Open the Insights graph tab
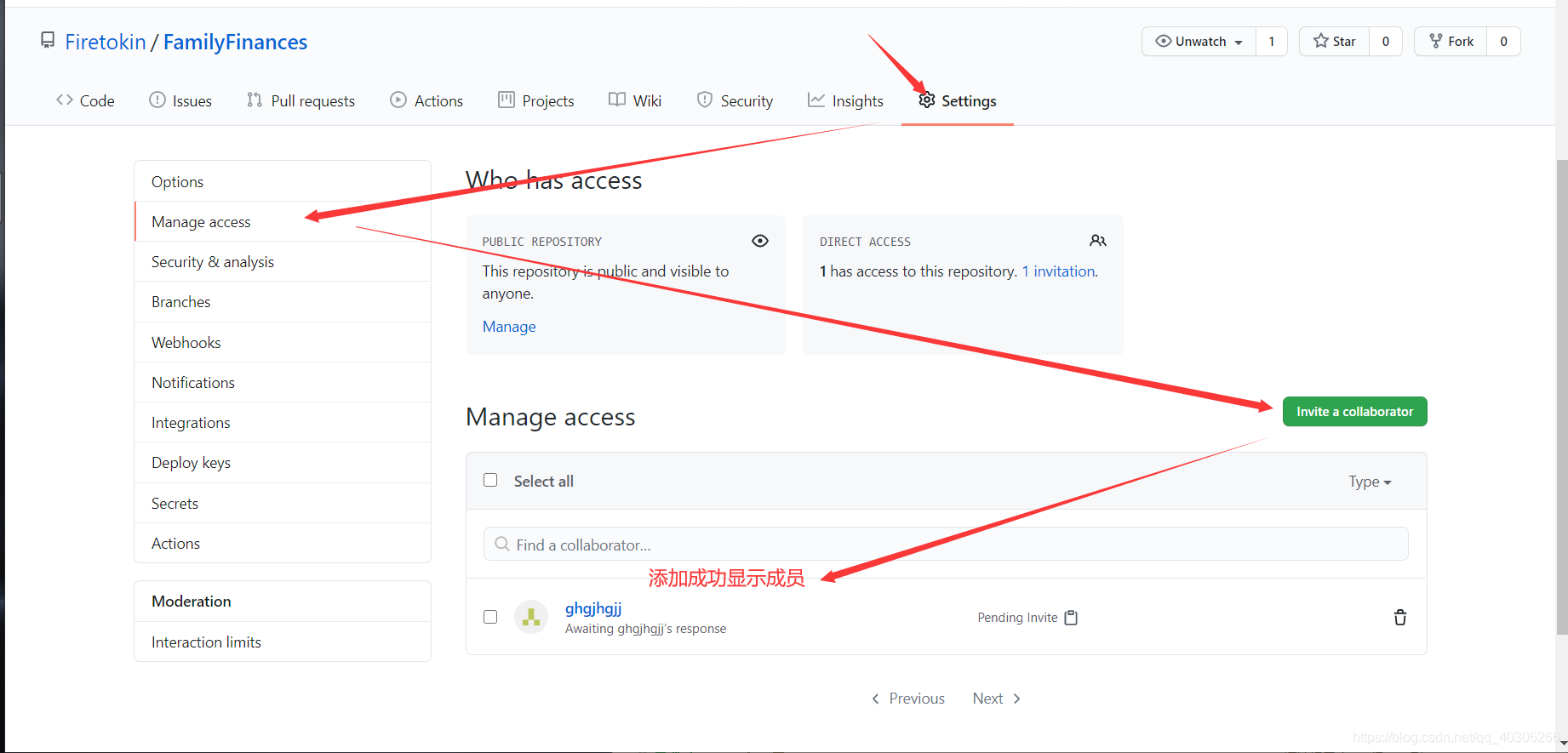Image resolution: width=1568 pixels, height=753 pixels. click(x=845, y=101)
